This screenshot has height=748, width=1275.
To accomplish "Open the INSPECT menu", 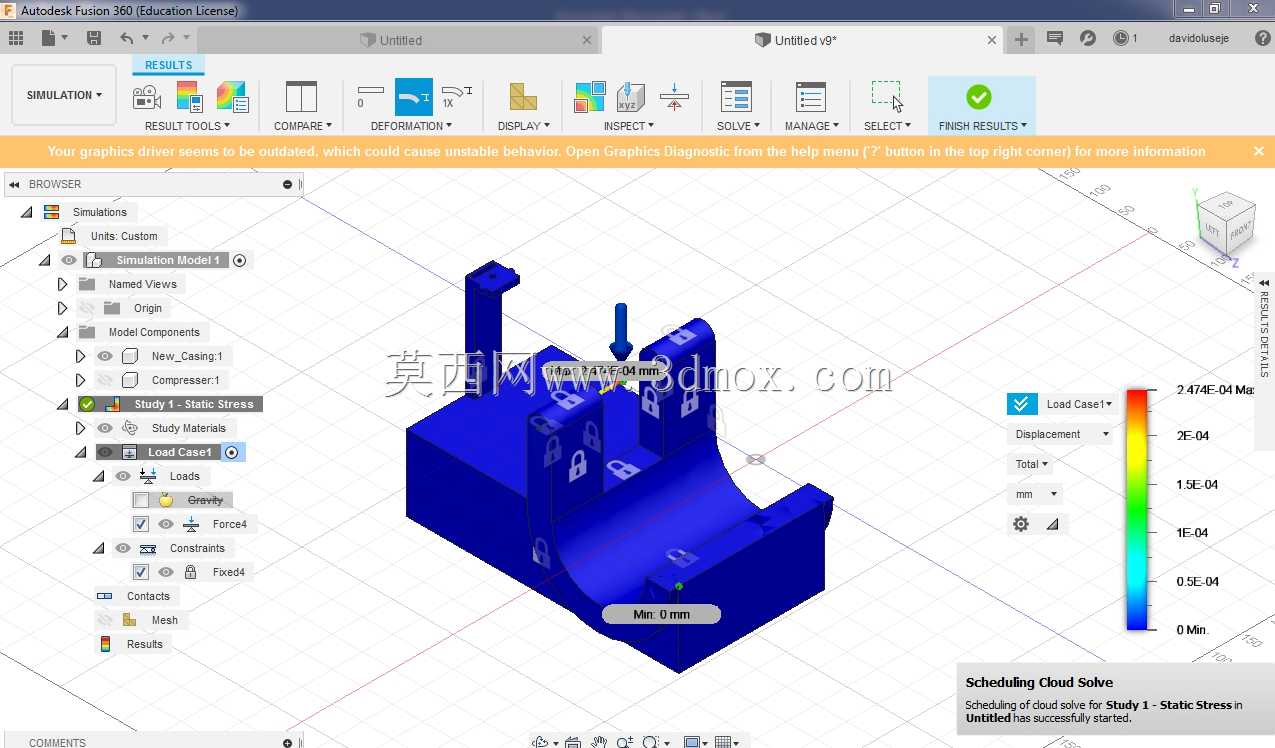I will (x=629, y=126).
